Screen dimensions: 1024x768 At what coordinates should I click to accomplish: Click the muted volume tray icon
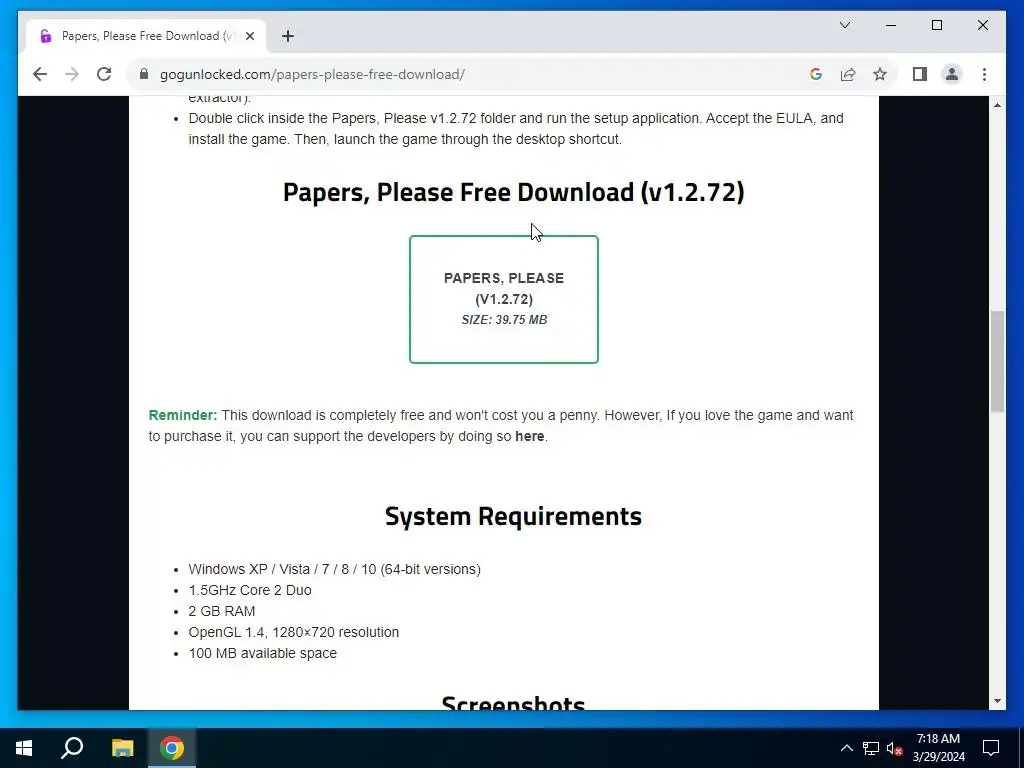[894, 748]
